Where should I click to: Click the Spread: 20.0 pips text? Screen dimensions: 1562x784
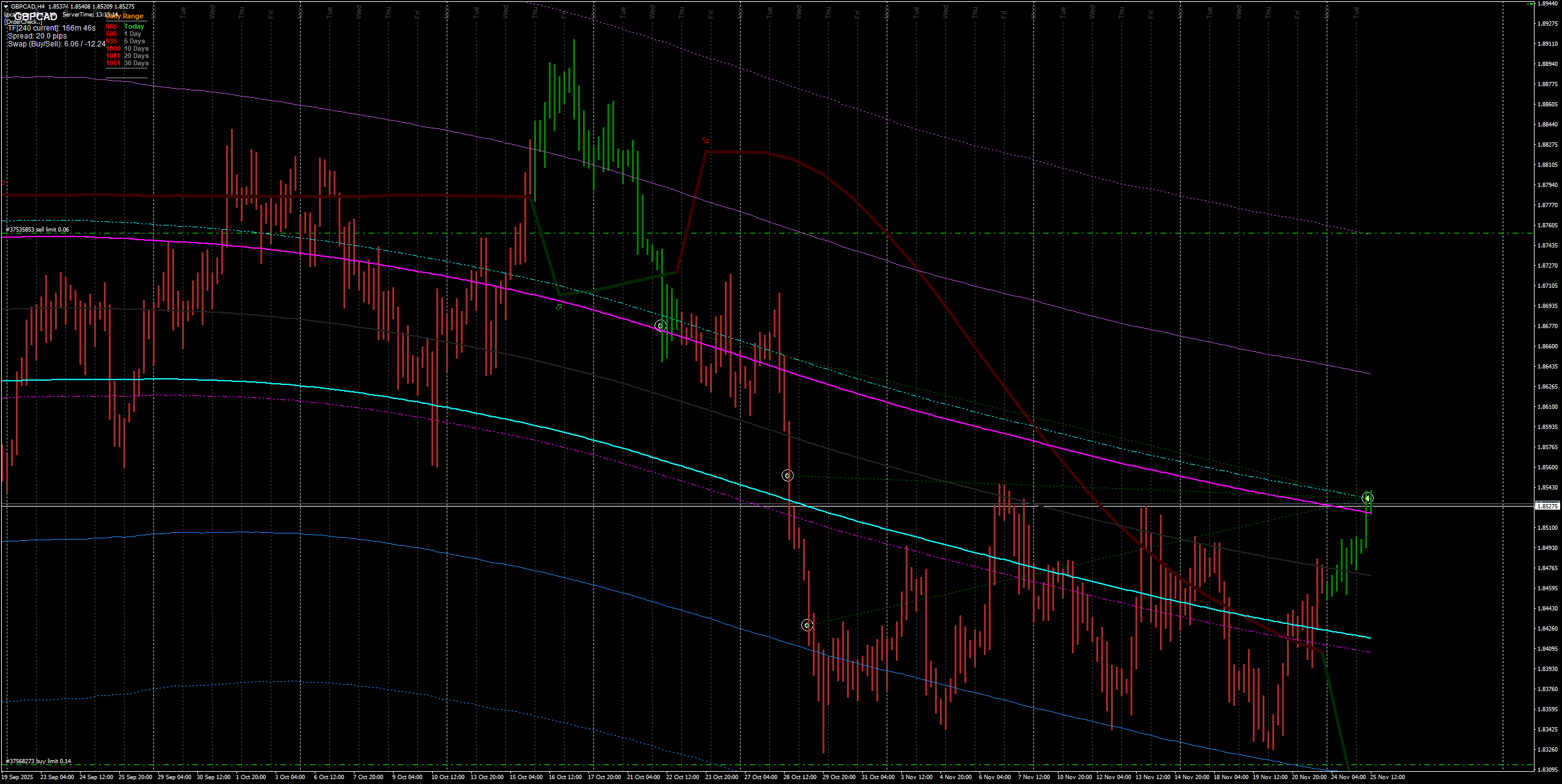coord(37,36)
